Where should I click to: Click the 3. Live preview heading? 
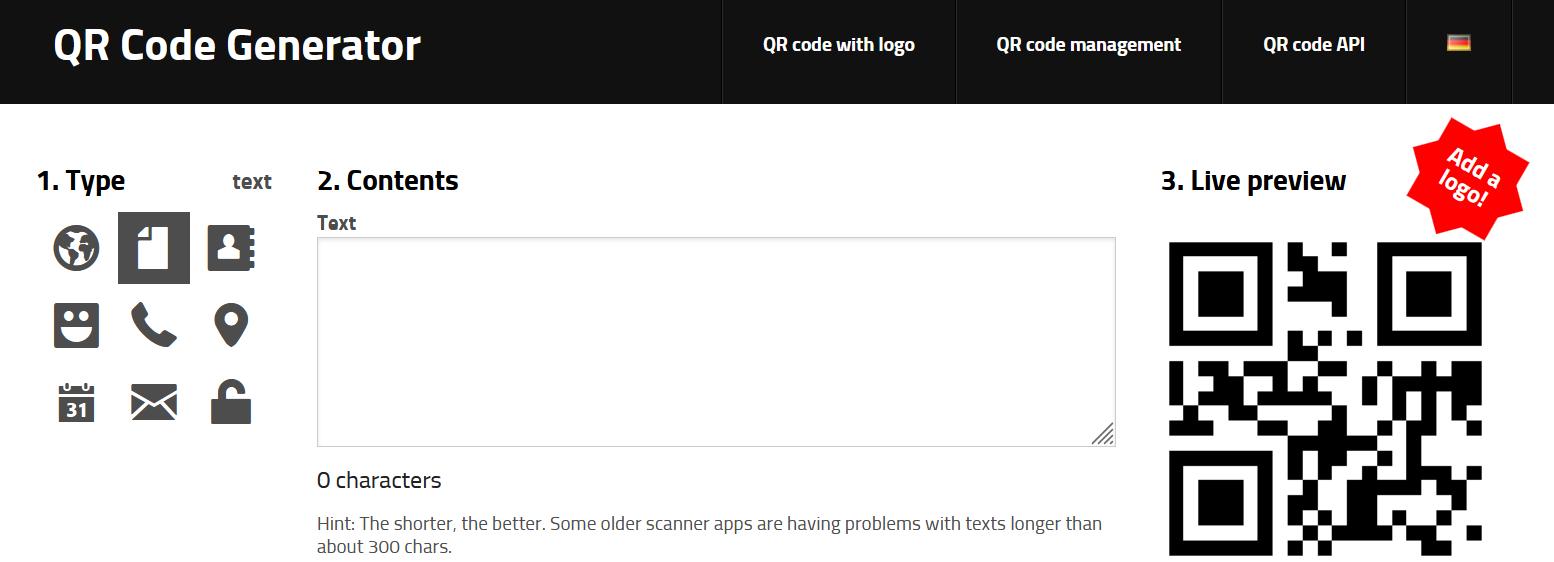pyautogui.click(x=1253, y=181)
